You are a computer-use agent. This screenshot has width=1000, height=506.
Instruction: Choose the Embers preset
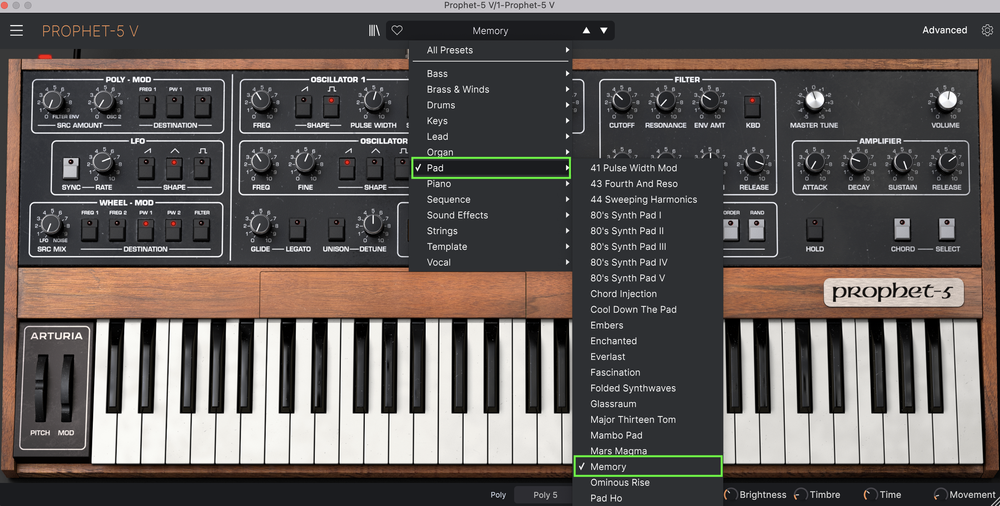click(x=647, y=325)
